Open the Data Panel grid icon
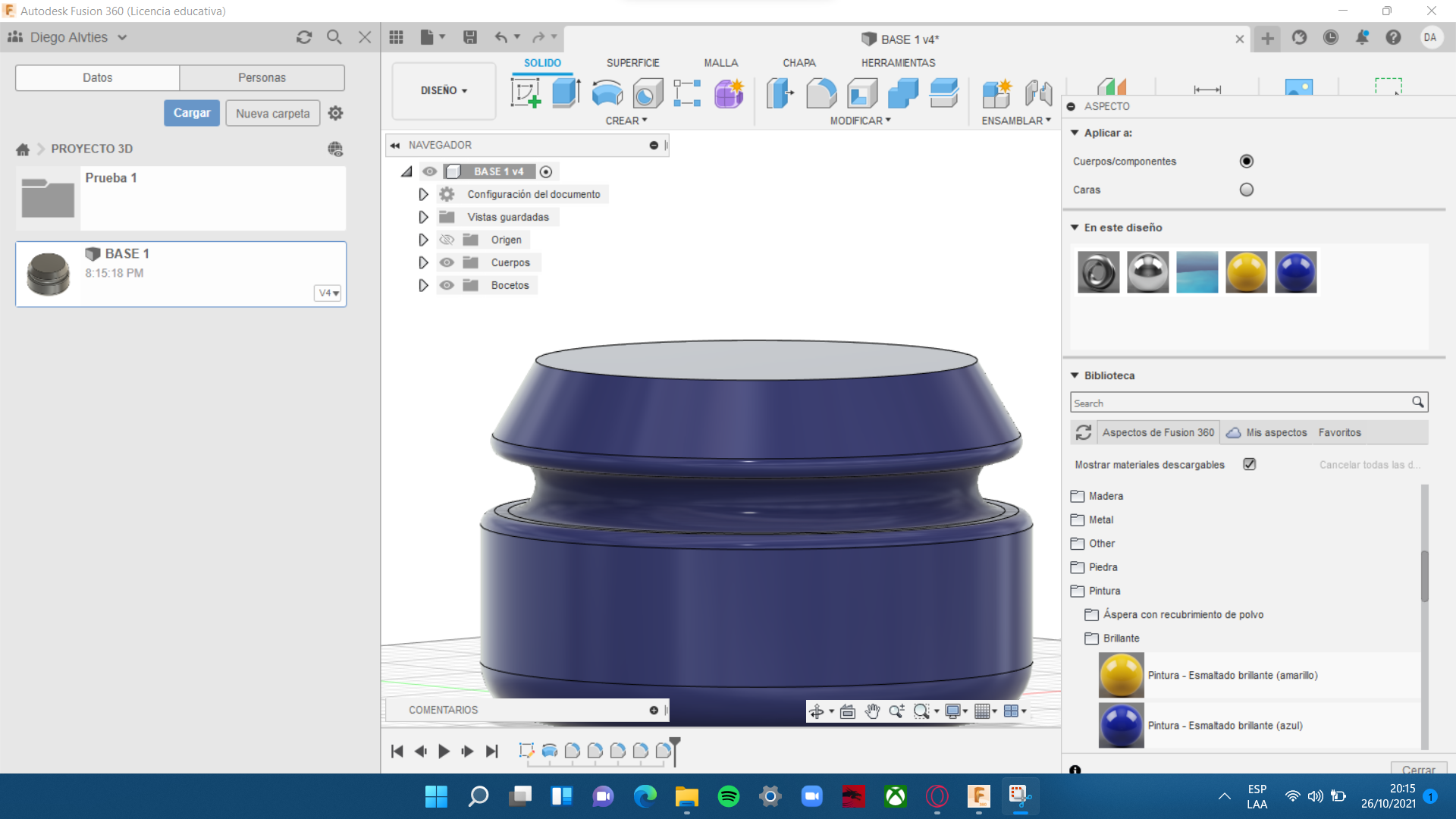This screenshot has width=1456, height=819. 396,37
